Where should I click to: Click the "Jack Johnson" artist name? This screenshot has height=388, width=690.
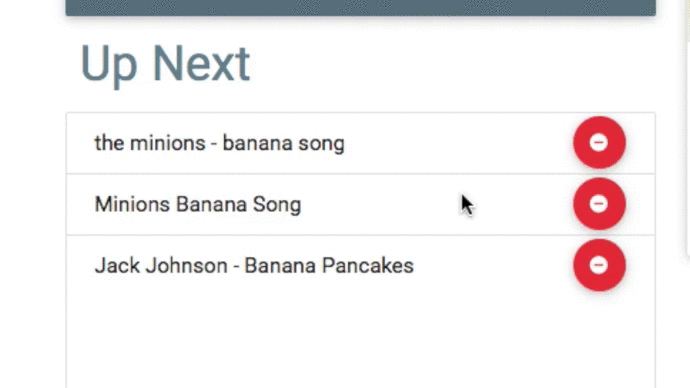161,266
